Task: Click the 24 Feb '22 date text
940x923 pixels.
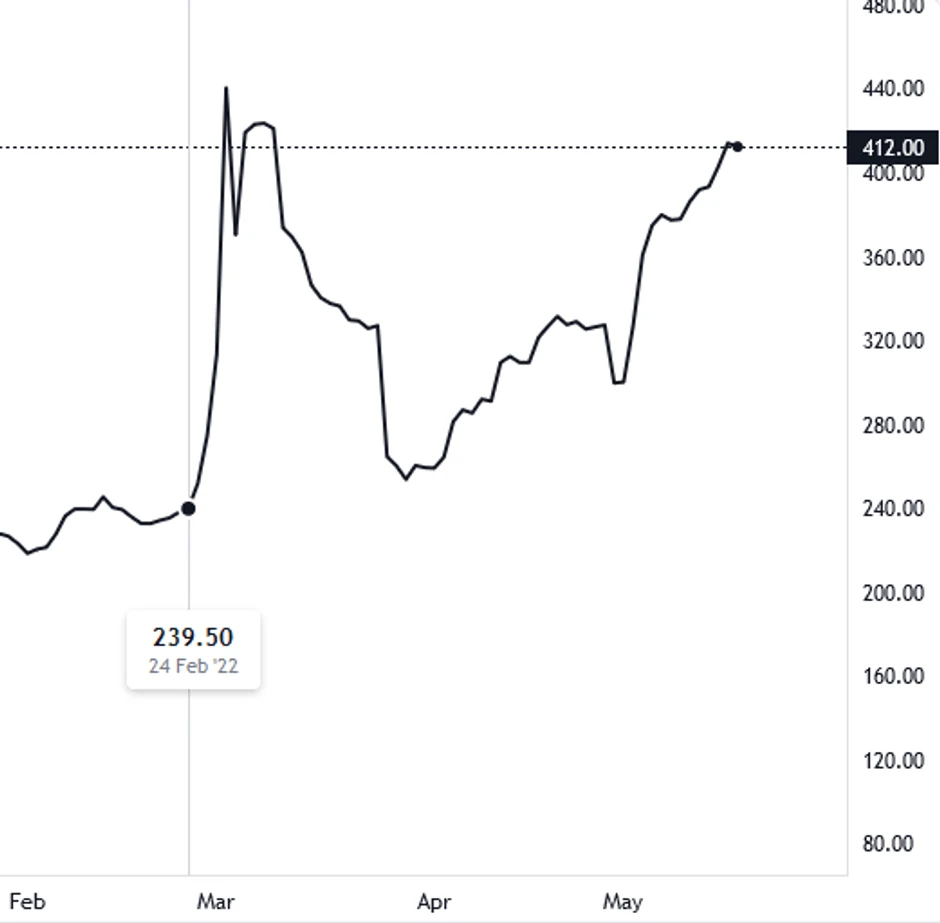Action: pos(193,666)
